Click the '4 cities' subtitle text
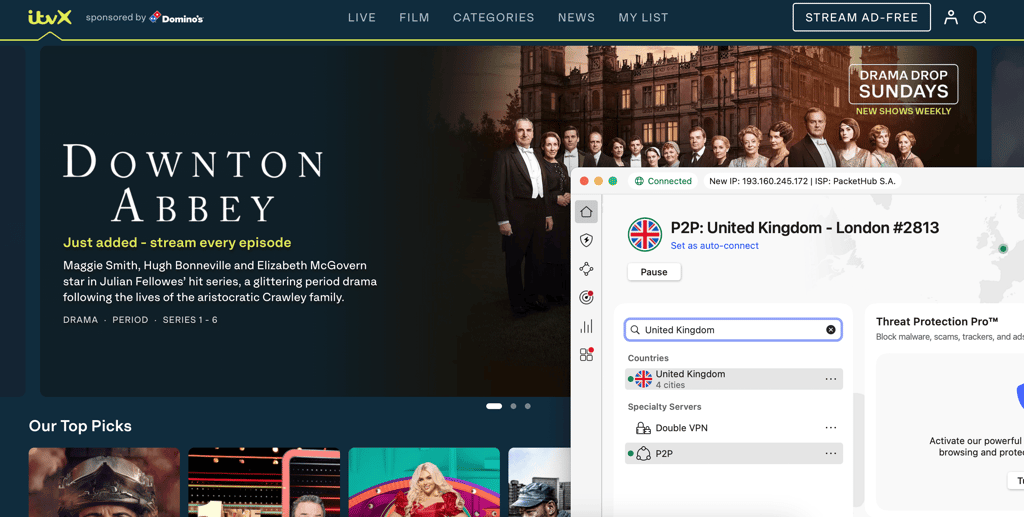The width and height of the screenshot is (1024, 517). (670, 385)
